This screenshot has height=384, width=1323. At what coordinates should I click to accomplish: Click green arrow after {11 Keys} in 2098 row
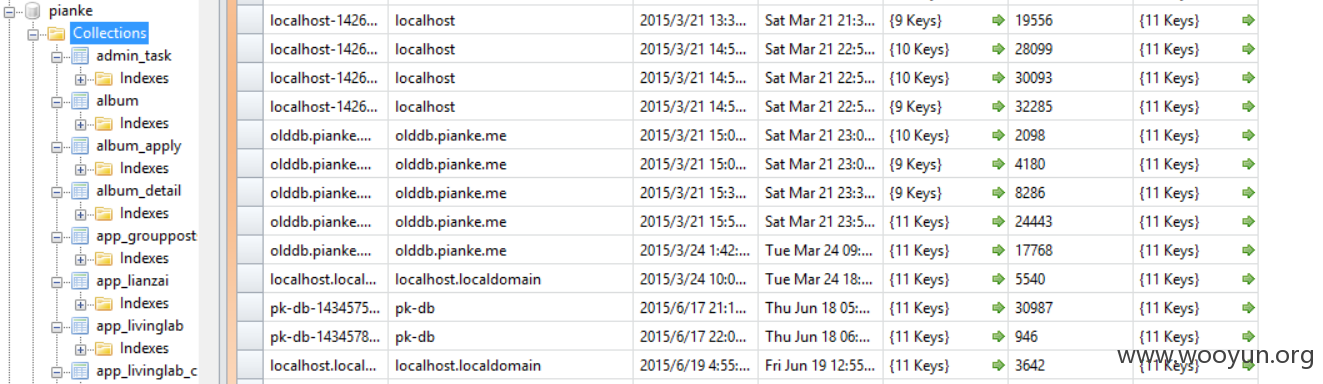1247,135
